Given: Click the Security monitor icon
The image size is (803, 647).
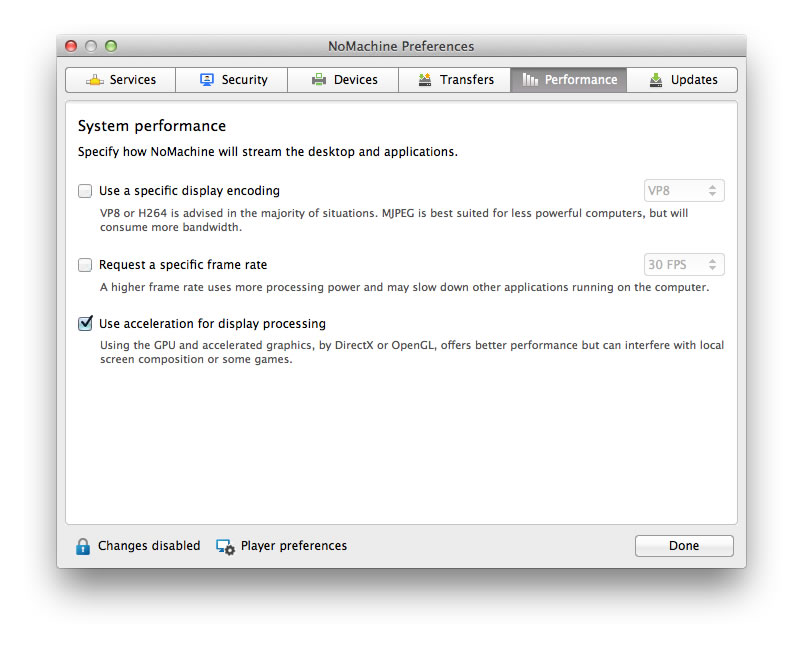Looking at the screenshot, I should pos(207,80).
